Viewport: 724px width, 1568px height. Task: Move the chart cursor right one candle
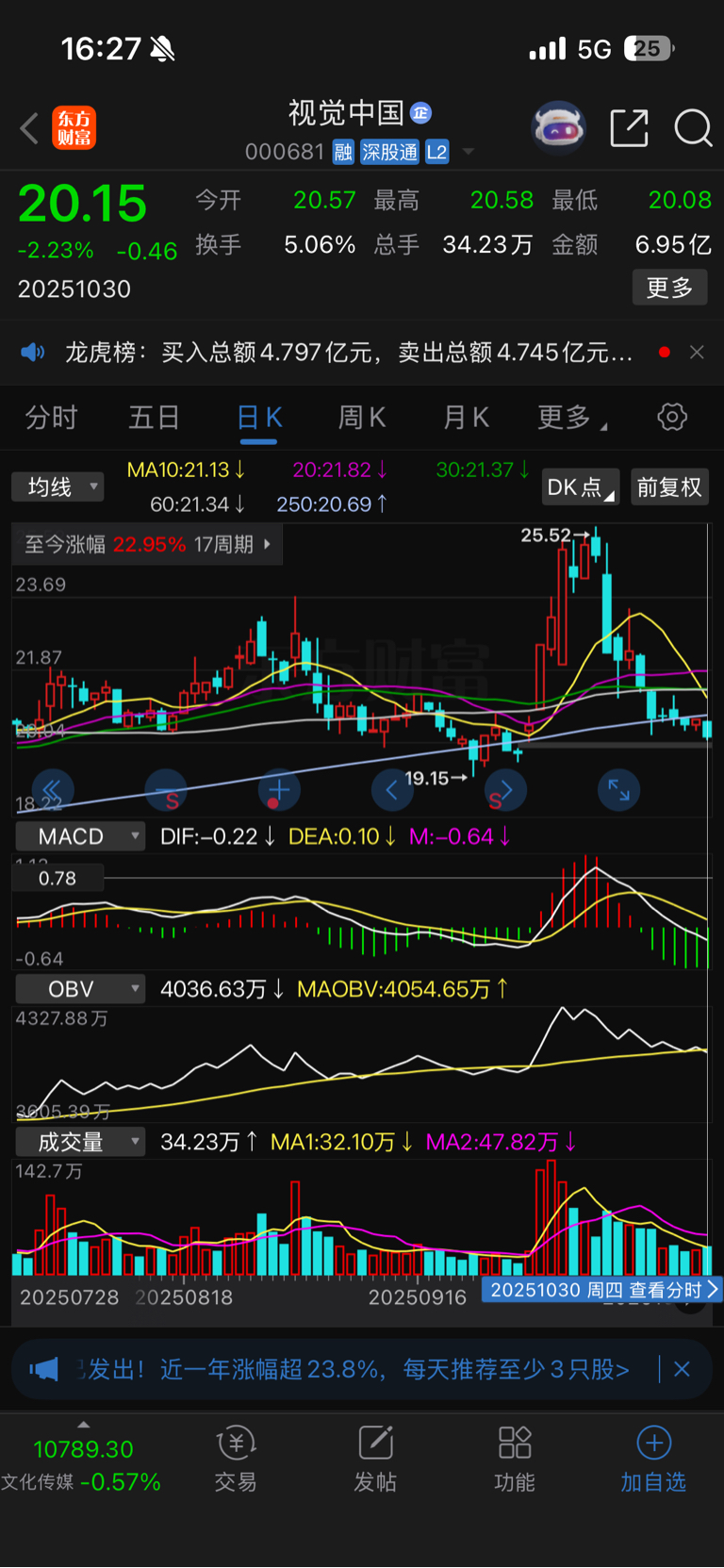click(505, 789)
